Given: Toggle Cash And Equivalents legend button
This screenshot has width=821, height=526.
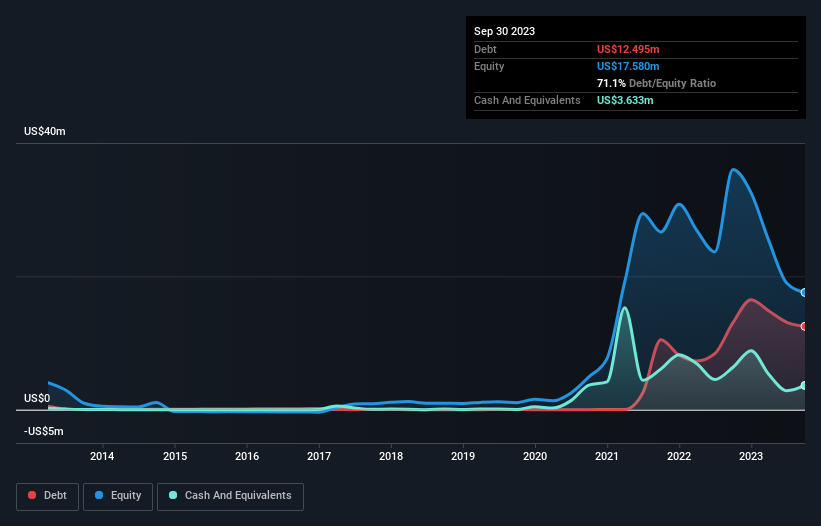Looking at the screenshot, I should click(x=230, y=496).
